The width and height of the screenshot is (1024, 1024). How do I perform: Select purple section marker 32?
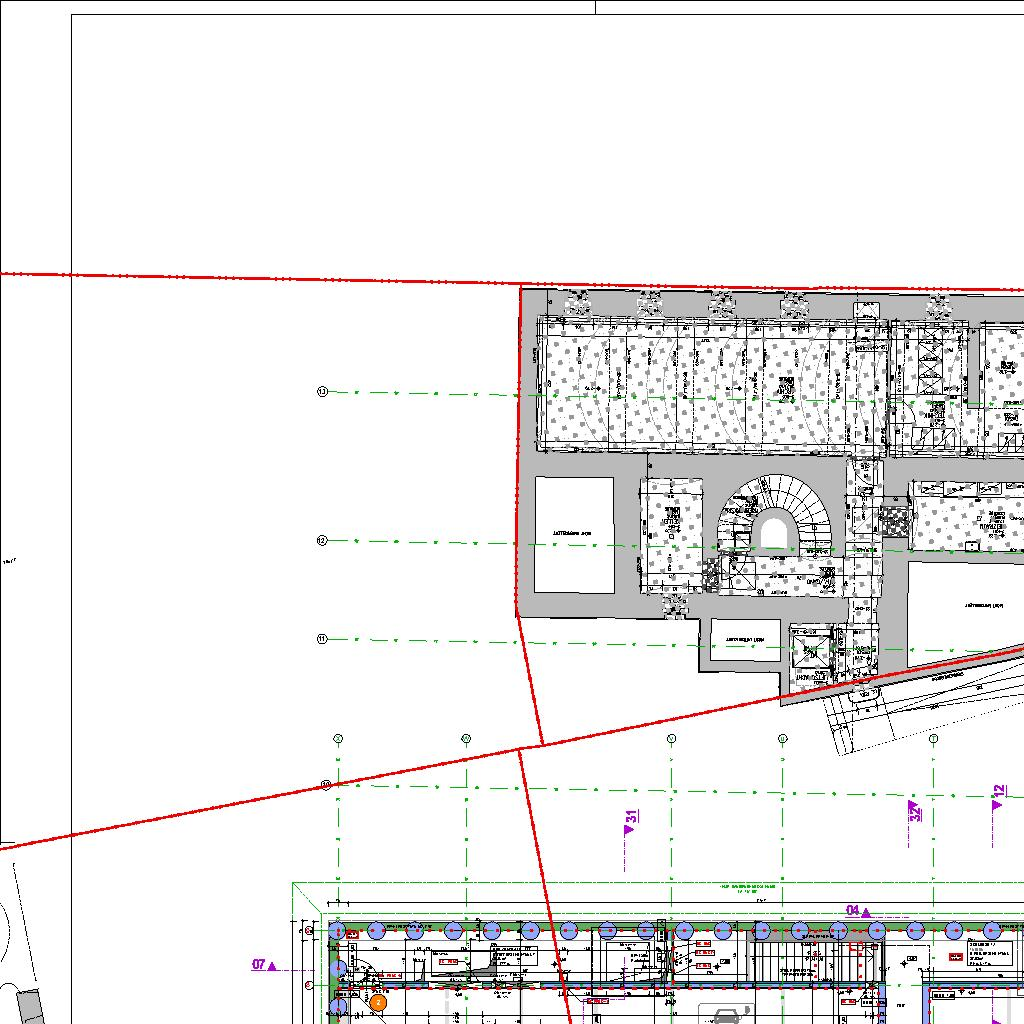pyautogui.click(x=914, y=810)
